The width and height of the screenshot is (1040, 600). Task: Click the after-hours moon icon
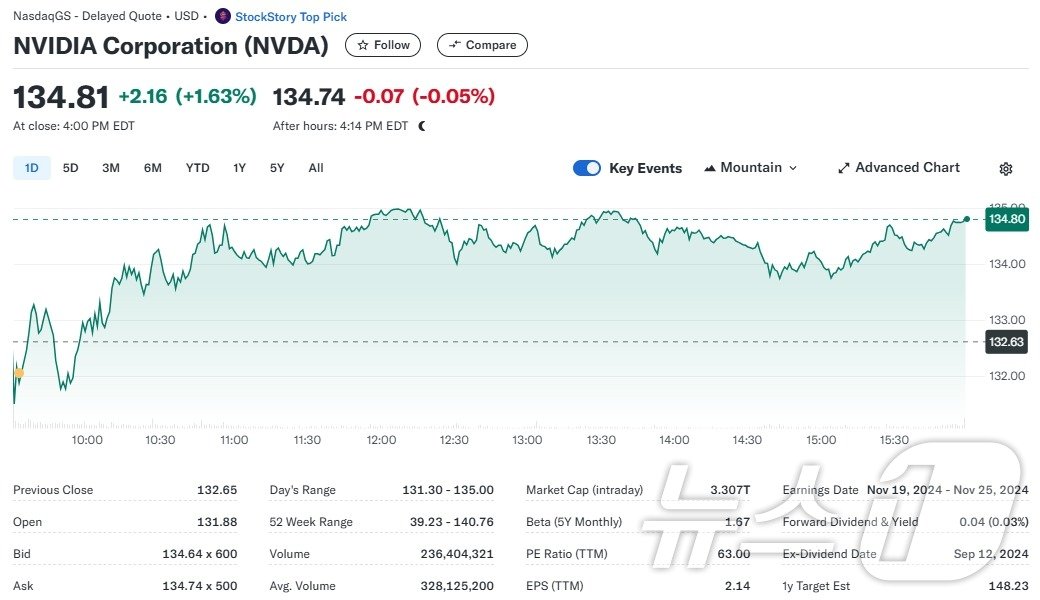pyautogui.click(x=422, y=126)
